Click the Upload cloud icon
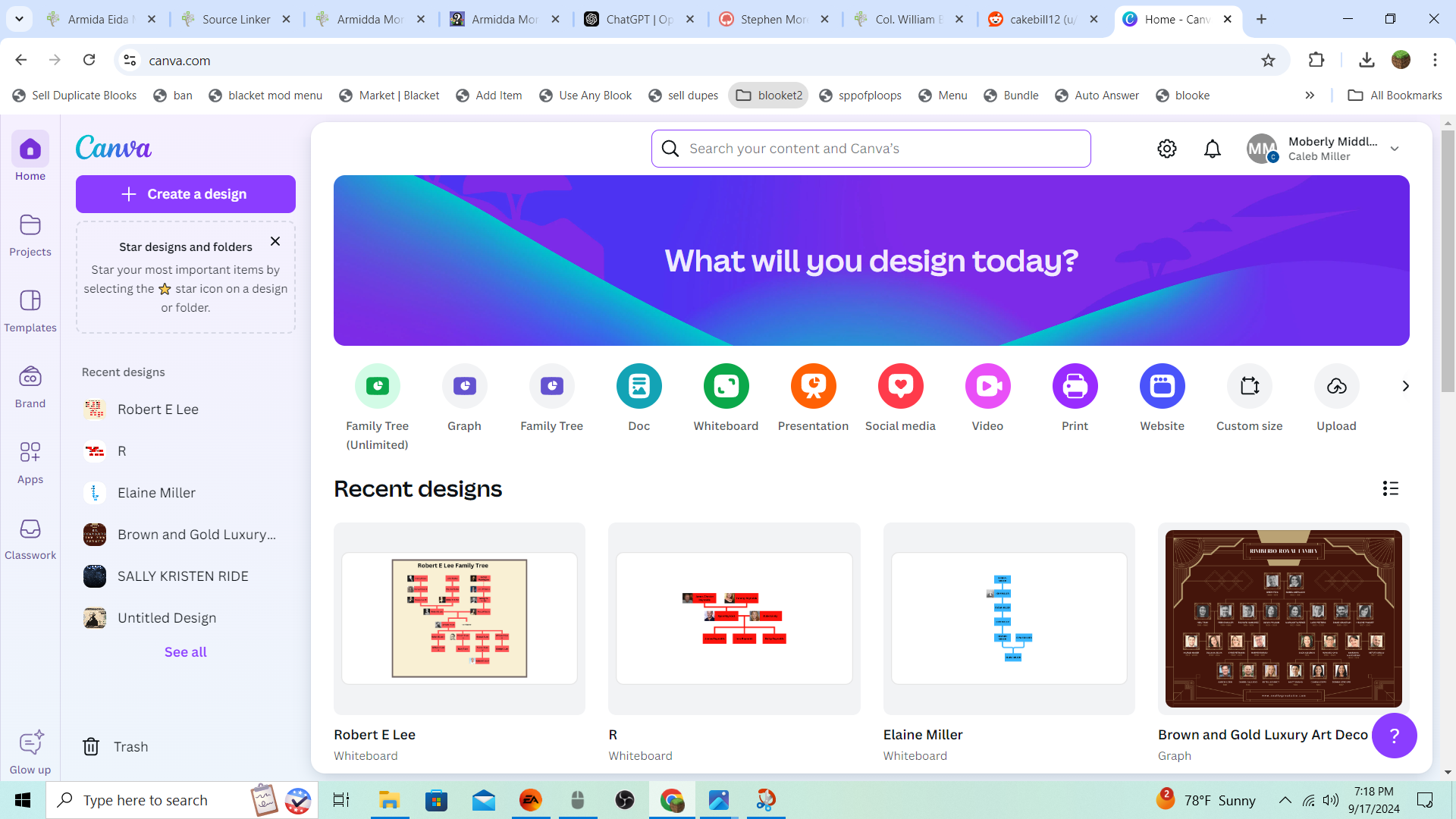 click(x=1336, y=386)
